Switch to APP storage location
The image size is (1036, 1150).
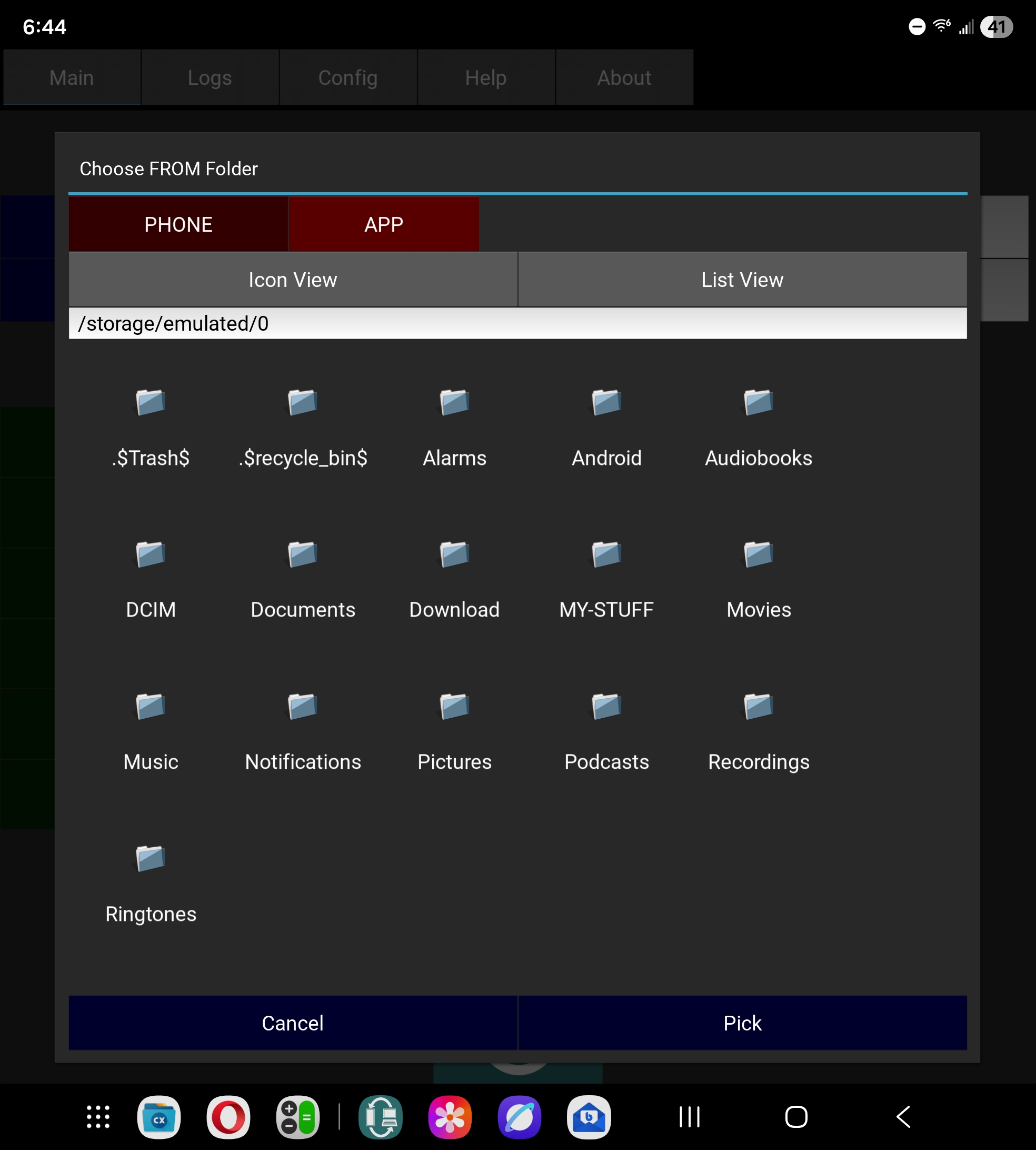pos(384,224)
